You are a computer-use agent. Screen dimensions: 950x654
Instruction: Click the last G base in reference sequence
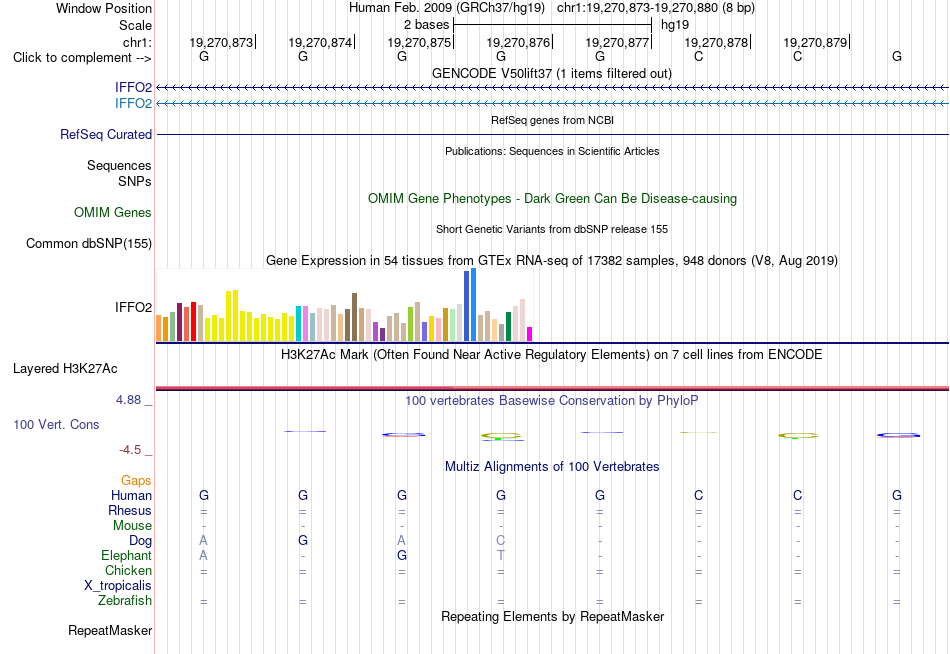tap(897, 56)
